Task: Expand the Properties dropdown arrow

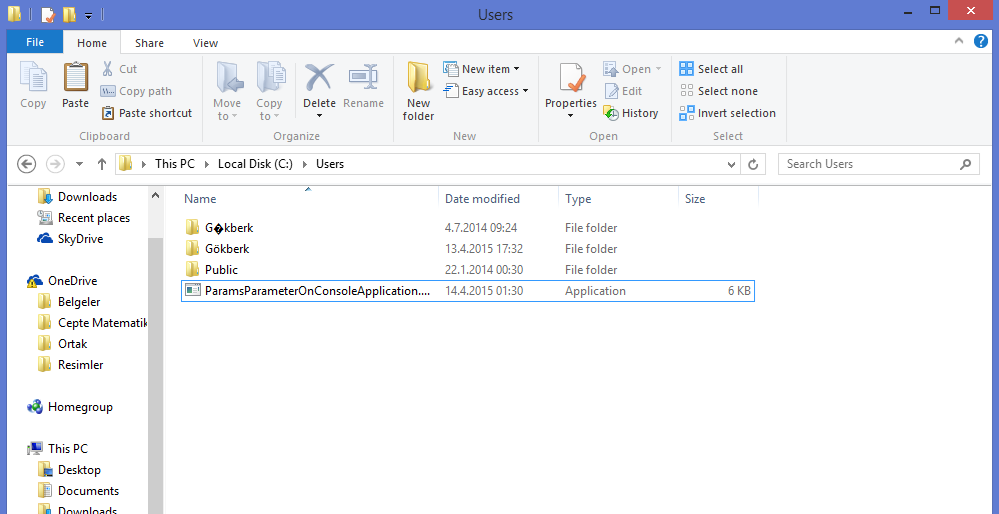Action: coord(571,115)
